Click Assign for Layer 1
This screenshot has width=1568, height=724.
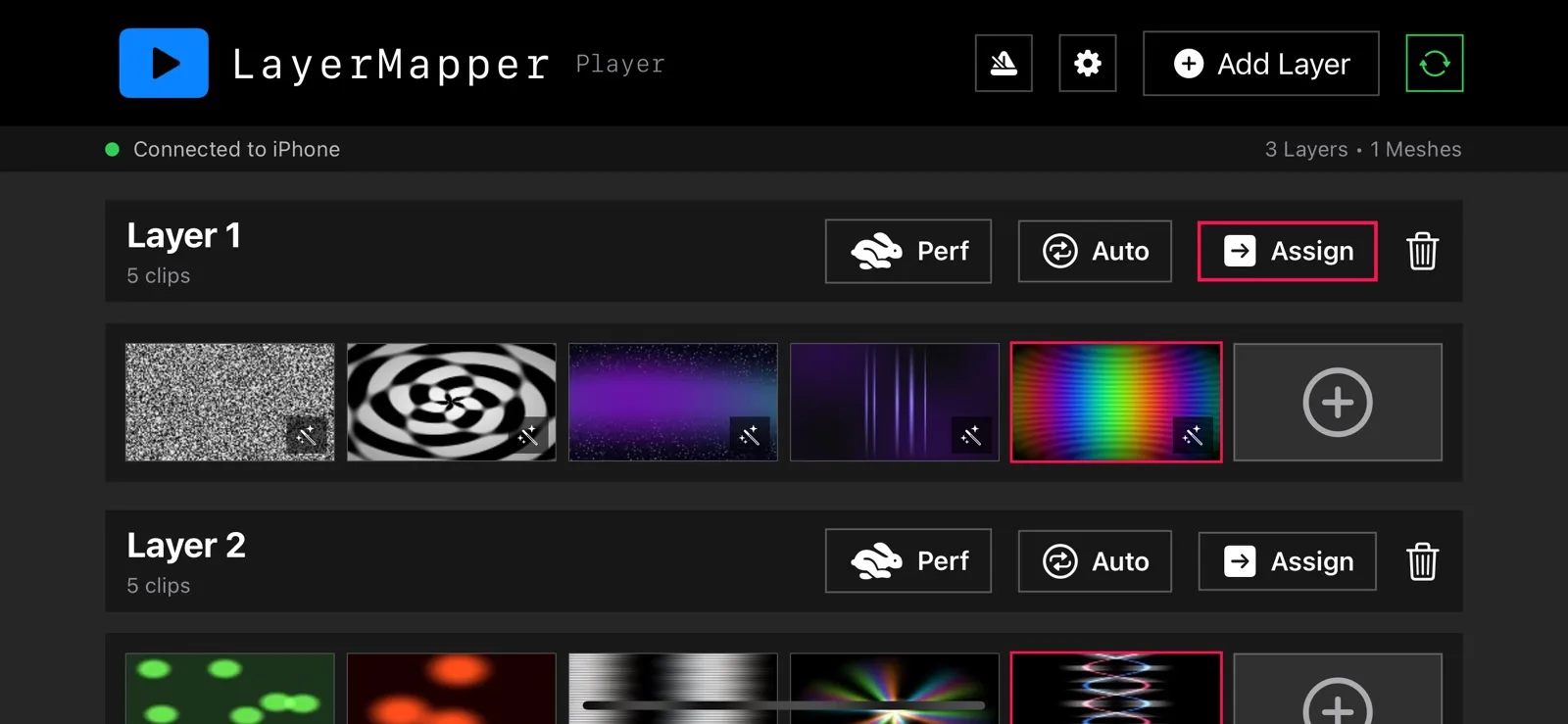(x=1288, y=252)
